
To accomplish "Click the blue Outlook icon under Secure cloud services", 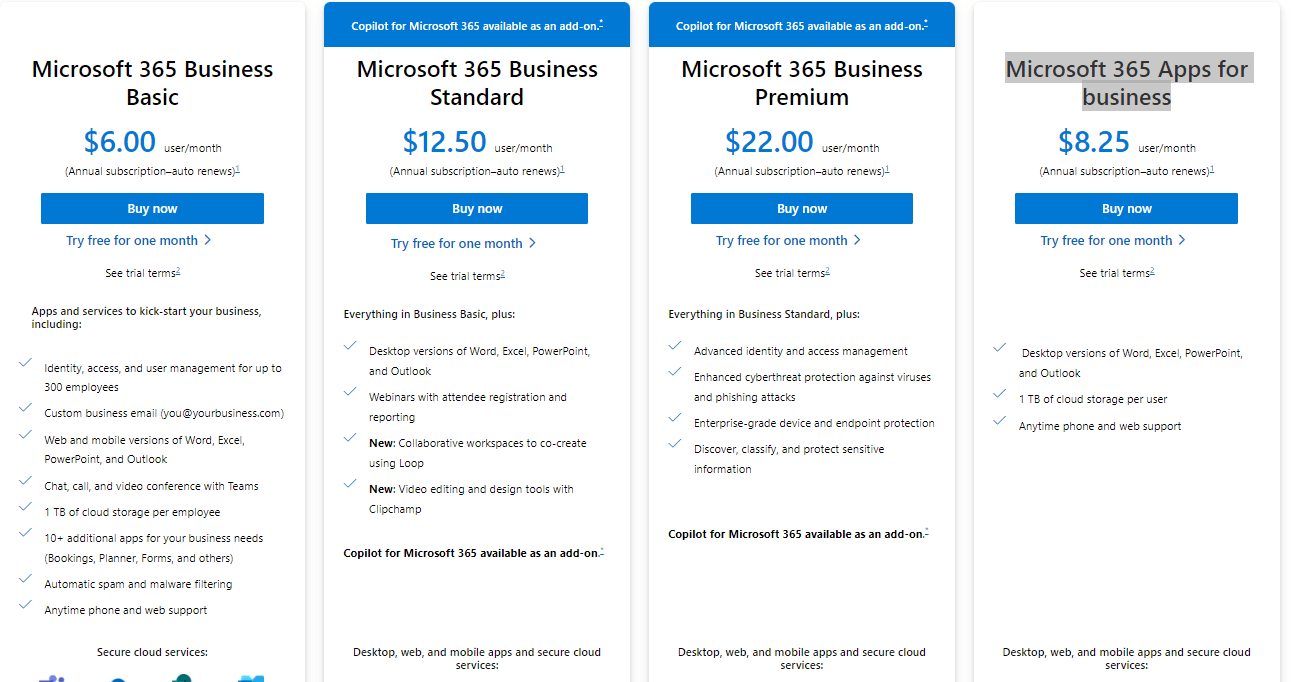I will [x=119, y=679].
